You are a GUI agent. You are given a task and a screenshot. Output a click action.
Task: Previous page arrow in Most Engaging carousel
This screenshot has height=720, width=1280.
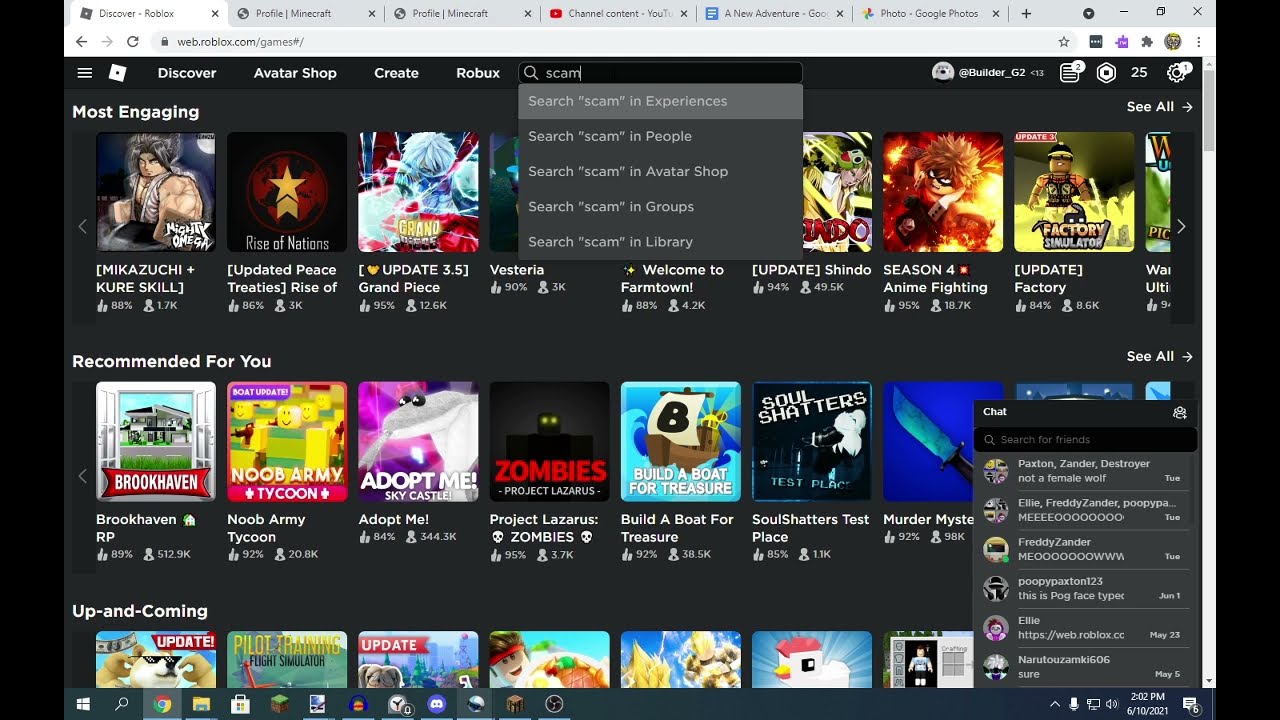click(83, 227)
